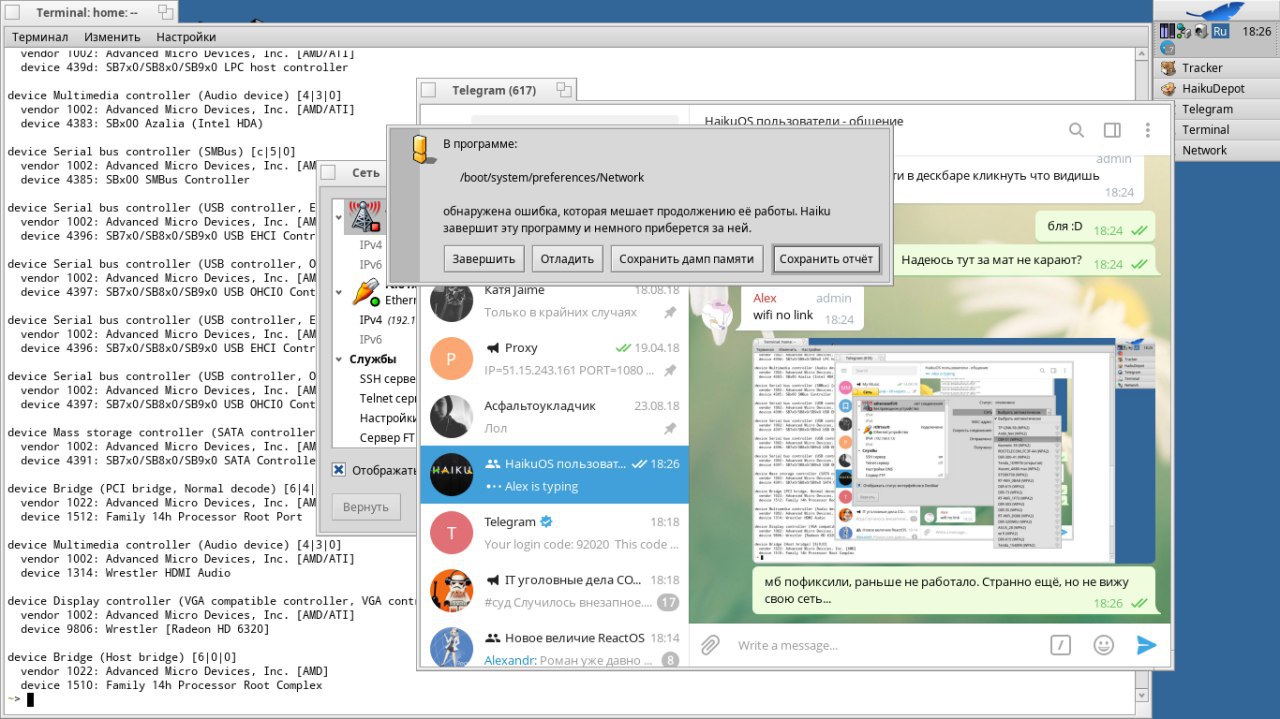Screen dimensions: 1280x719
Task: Click Сохранить отчёт button
Action: (x=826, y=259)
